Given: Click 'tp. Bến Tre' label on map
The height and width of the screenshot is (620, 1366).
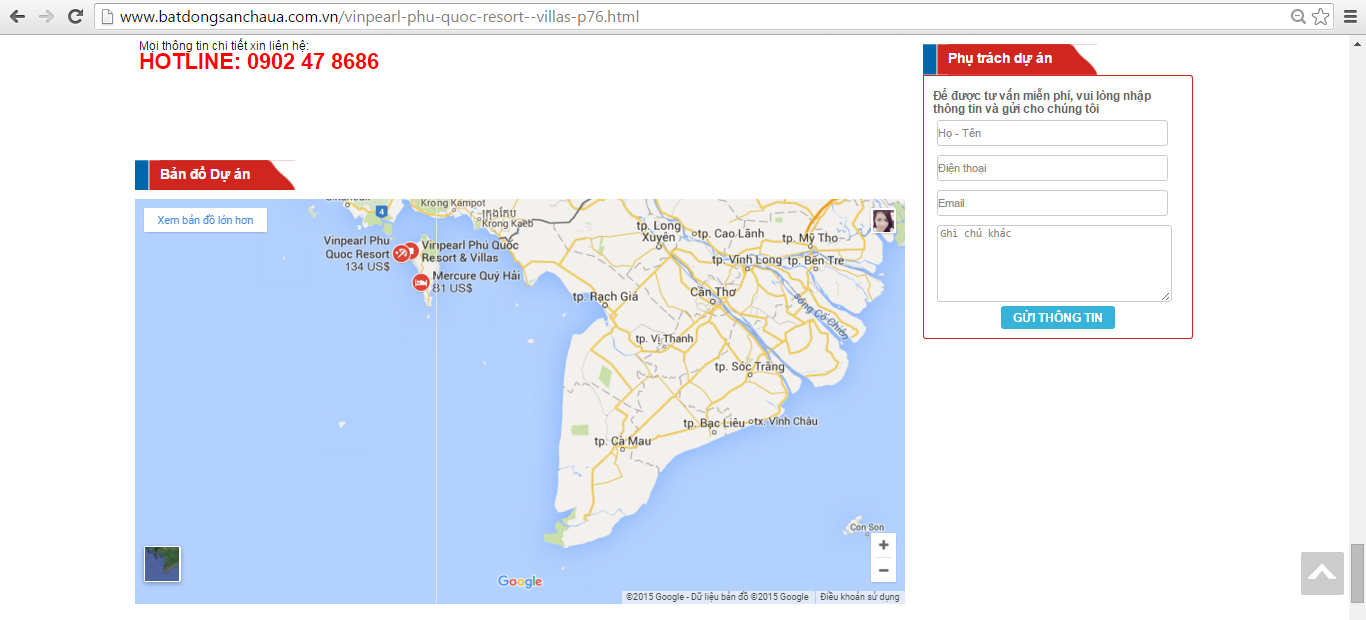Looking at the screenshot, I should (817, 261).
